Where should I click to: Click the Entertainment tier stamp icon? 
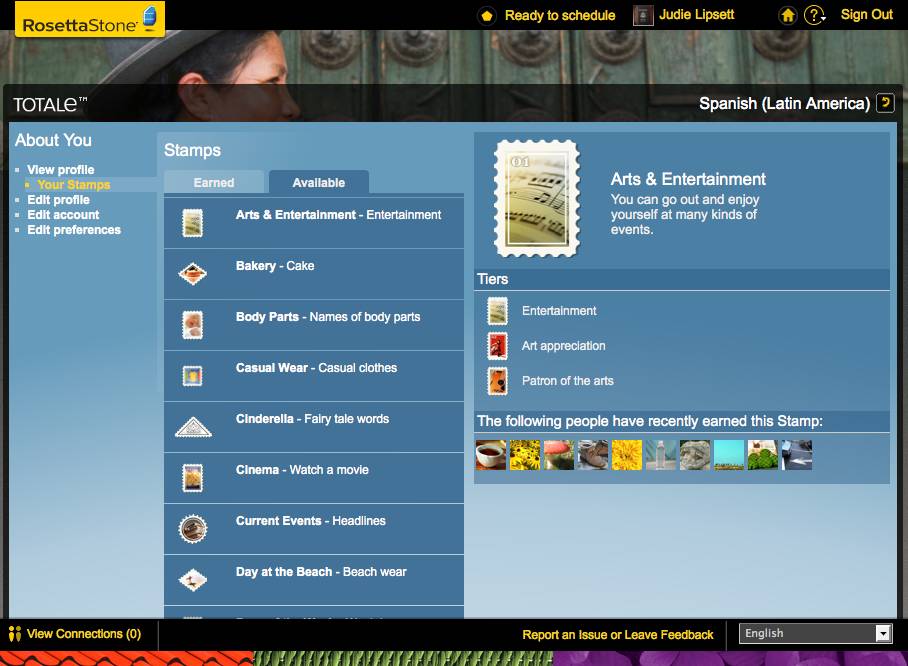(497, 311)
